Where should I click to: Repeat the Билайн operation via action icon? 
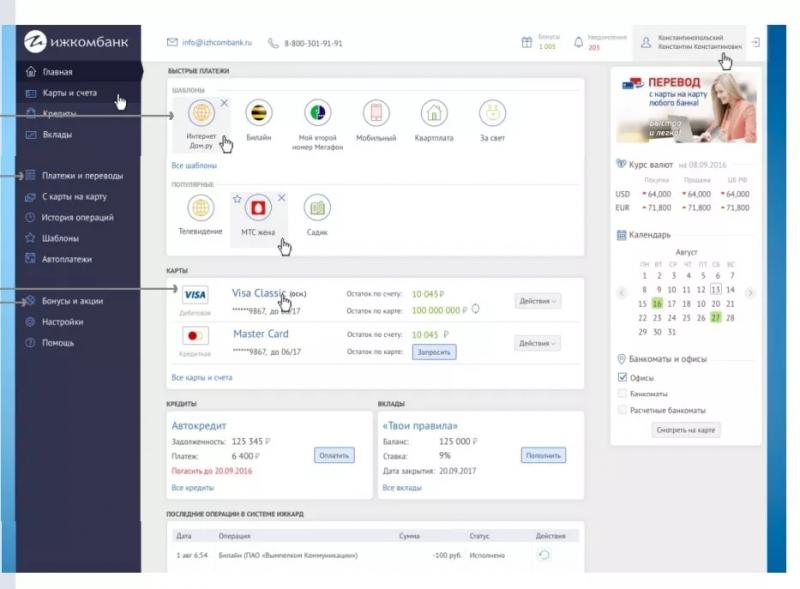pyautogui.click(x=543, y=555)
